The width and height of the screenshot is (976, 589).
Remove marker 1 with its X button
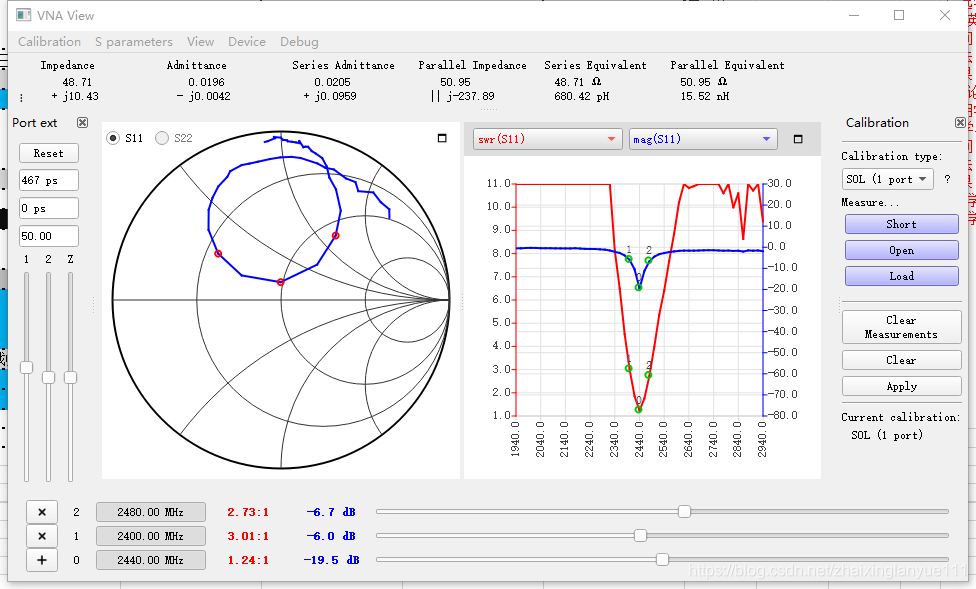[x=42, y=536]
